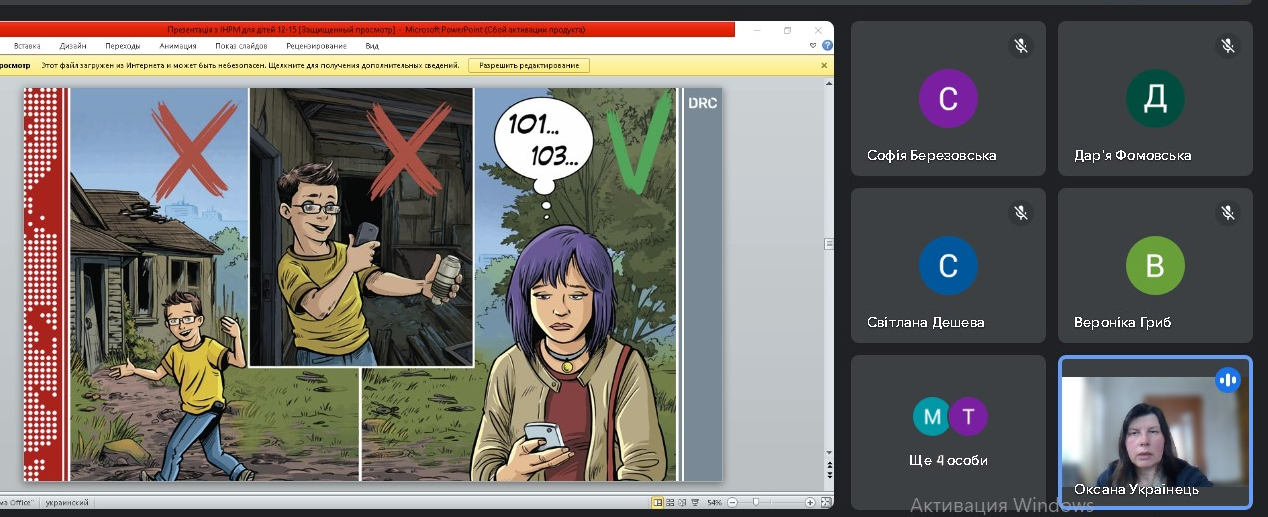This screenshot has width=1268, height=517.
Task: Close the yellow Protected View message bar
Action: coord(824,65)
